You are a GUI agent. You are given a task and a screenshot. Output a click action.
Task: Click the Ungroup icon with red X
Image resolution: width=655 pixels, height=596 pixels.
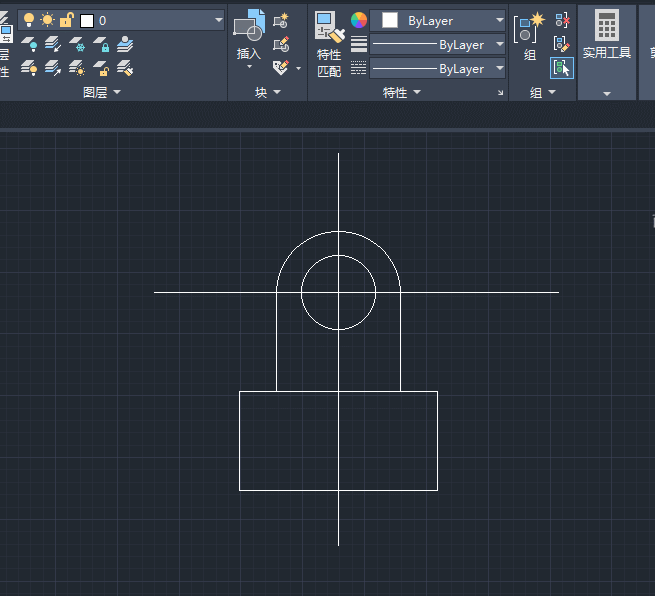pyautogui.click(x=562, y=20)
